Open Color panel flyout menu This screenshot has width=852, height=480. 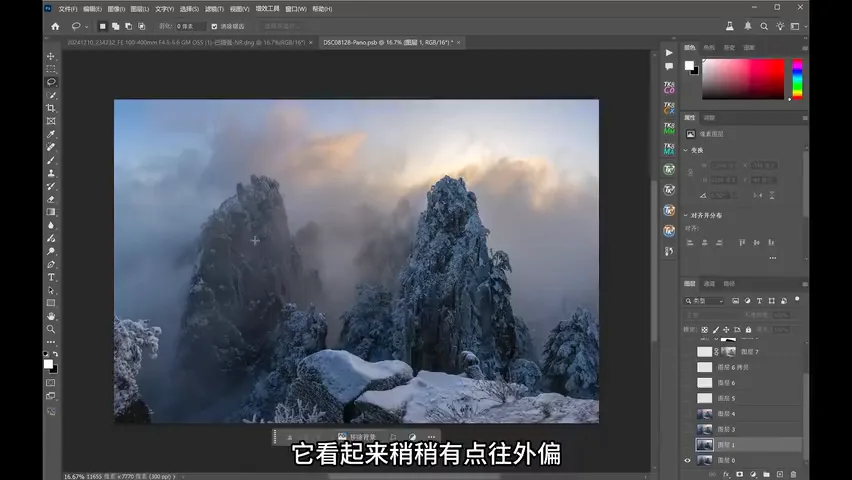coord(804,48)
